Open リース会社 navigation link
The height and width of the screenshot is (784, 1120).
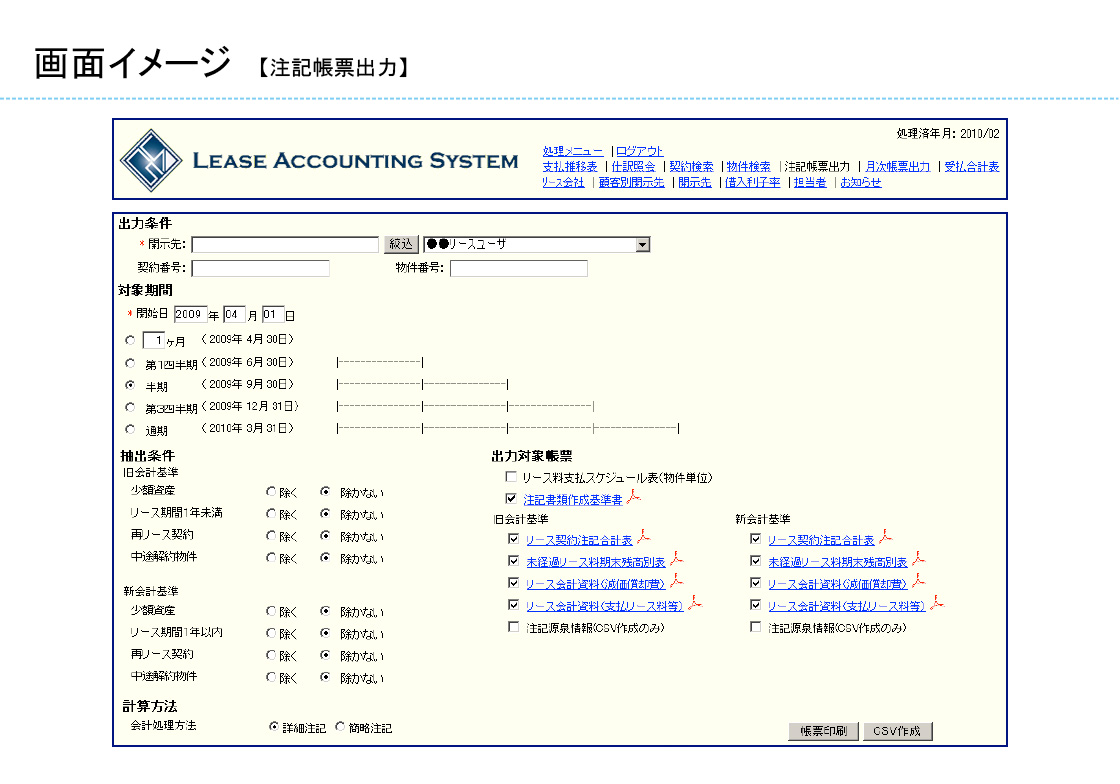pyautogui.click(x=563, y=182)
